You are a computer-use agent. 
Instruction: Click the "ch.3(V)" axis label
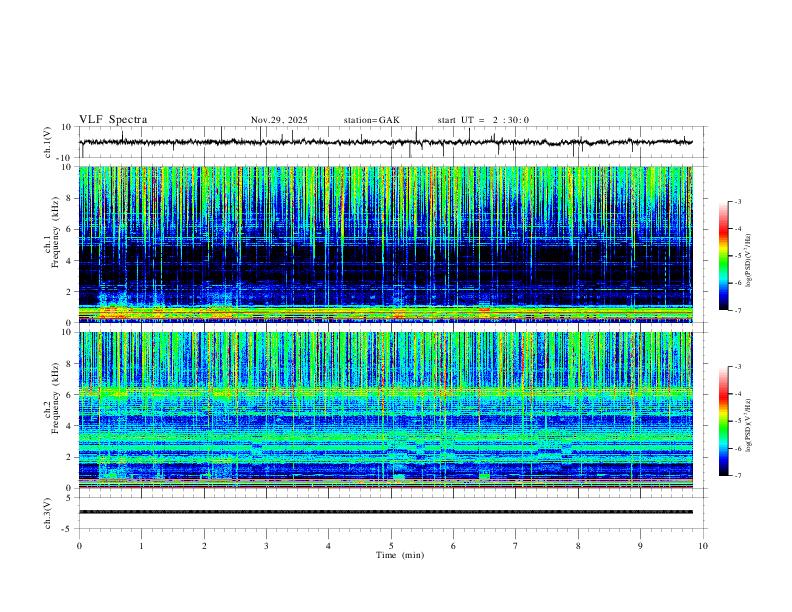pyautogui.click(x=47, y=513)
